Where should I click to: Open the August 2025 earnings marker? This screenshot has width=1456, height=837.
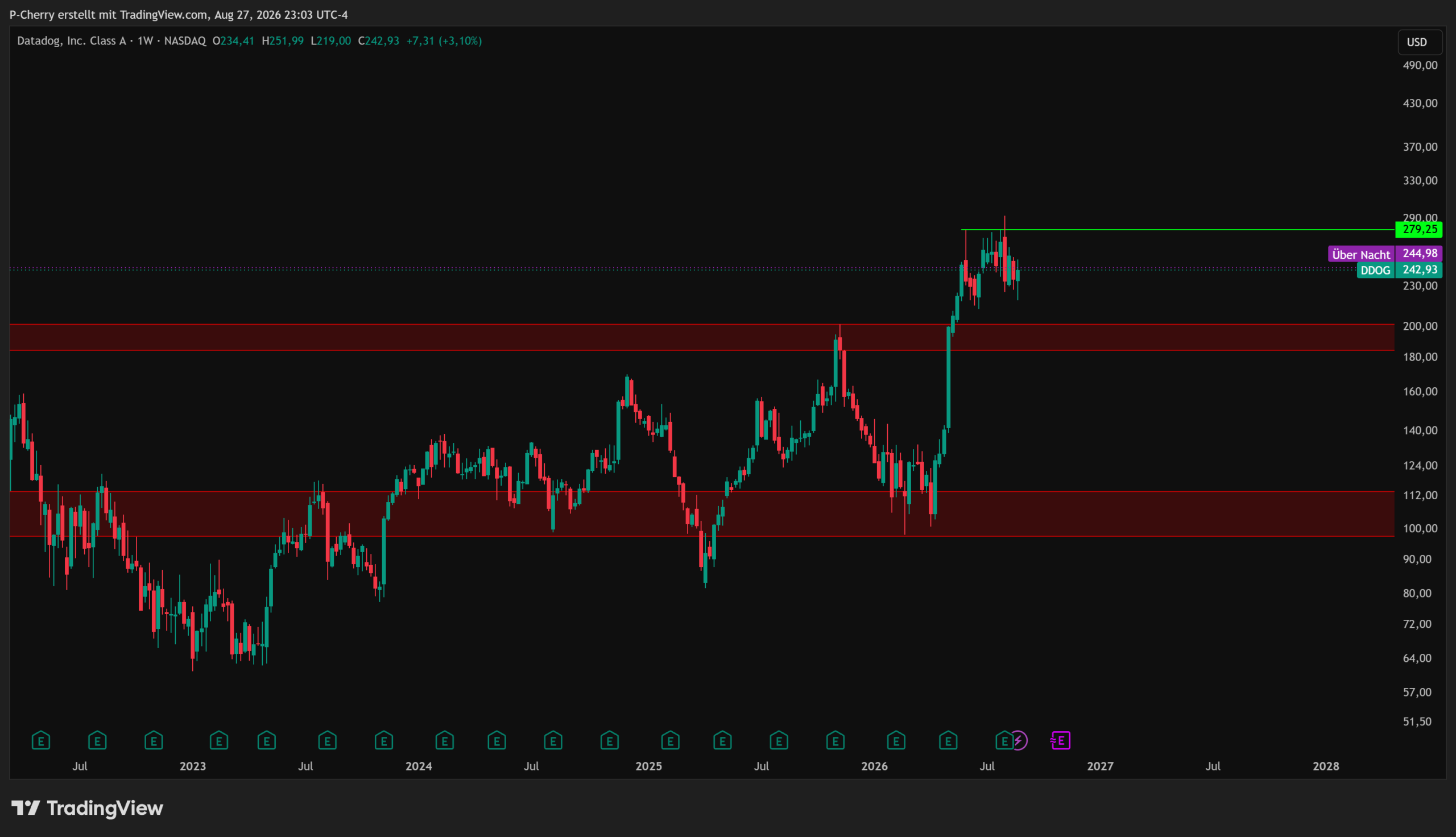779,740
